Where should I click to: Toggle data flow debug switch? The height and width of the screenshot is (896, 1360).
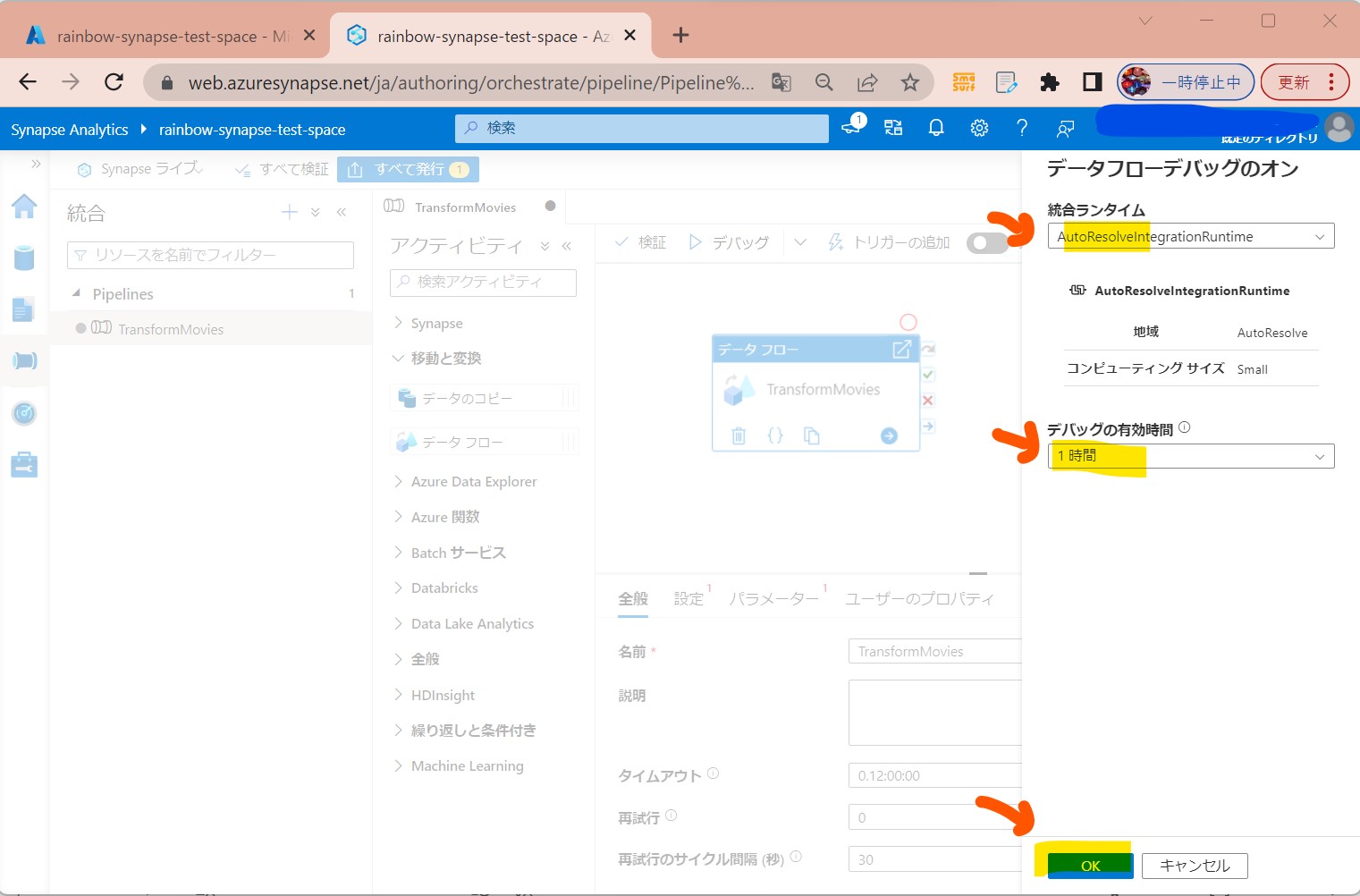[987, 243]
